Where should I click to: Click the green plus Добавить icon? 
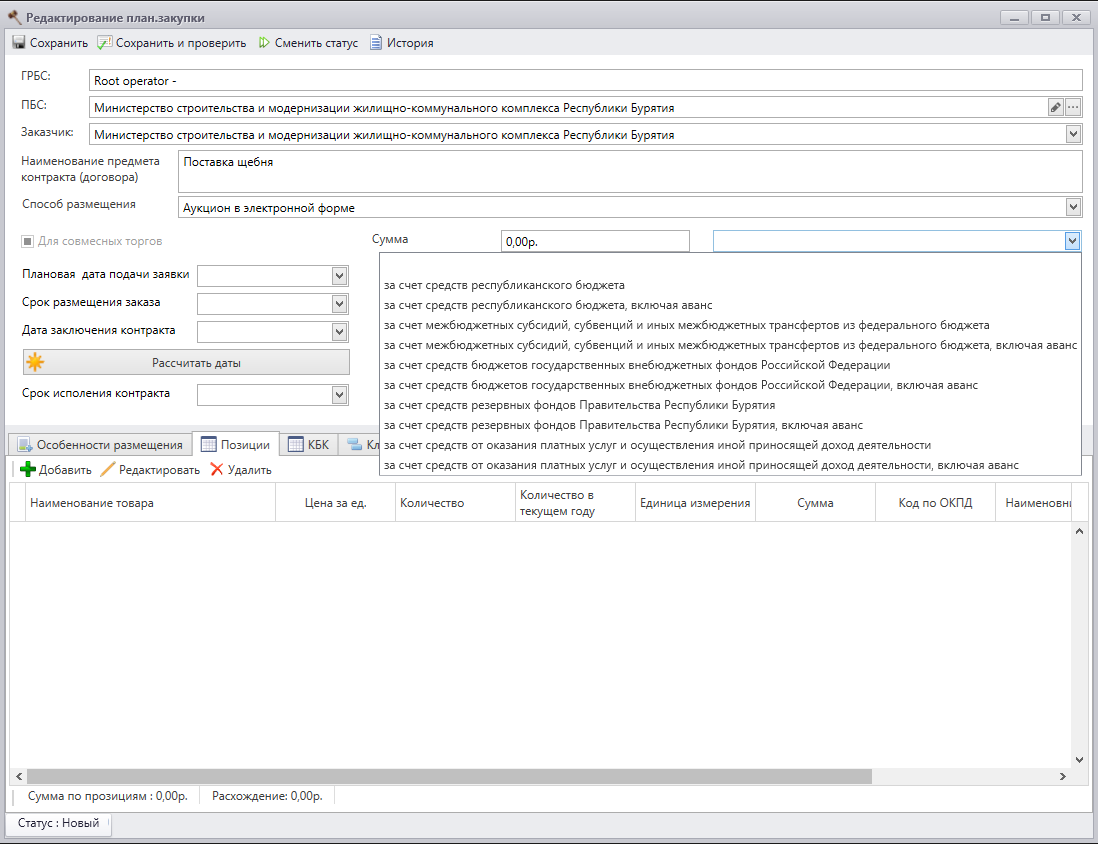coord(28,469)
